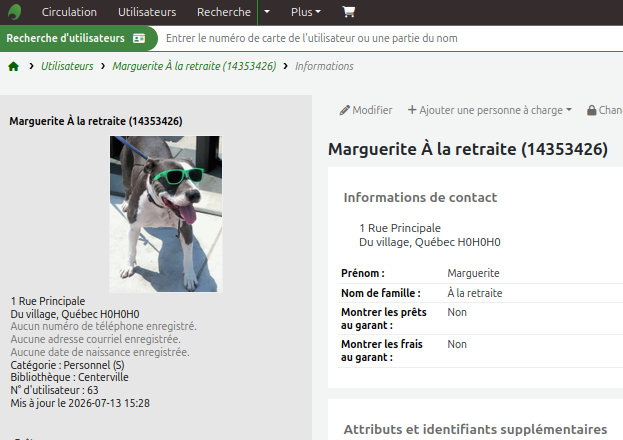The image size is (623, 440).
Task: Click the plus icon for adding dependent
Action: pos(412,110)
